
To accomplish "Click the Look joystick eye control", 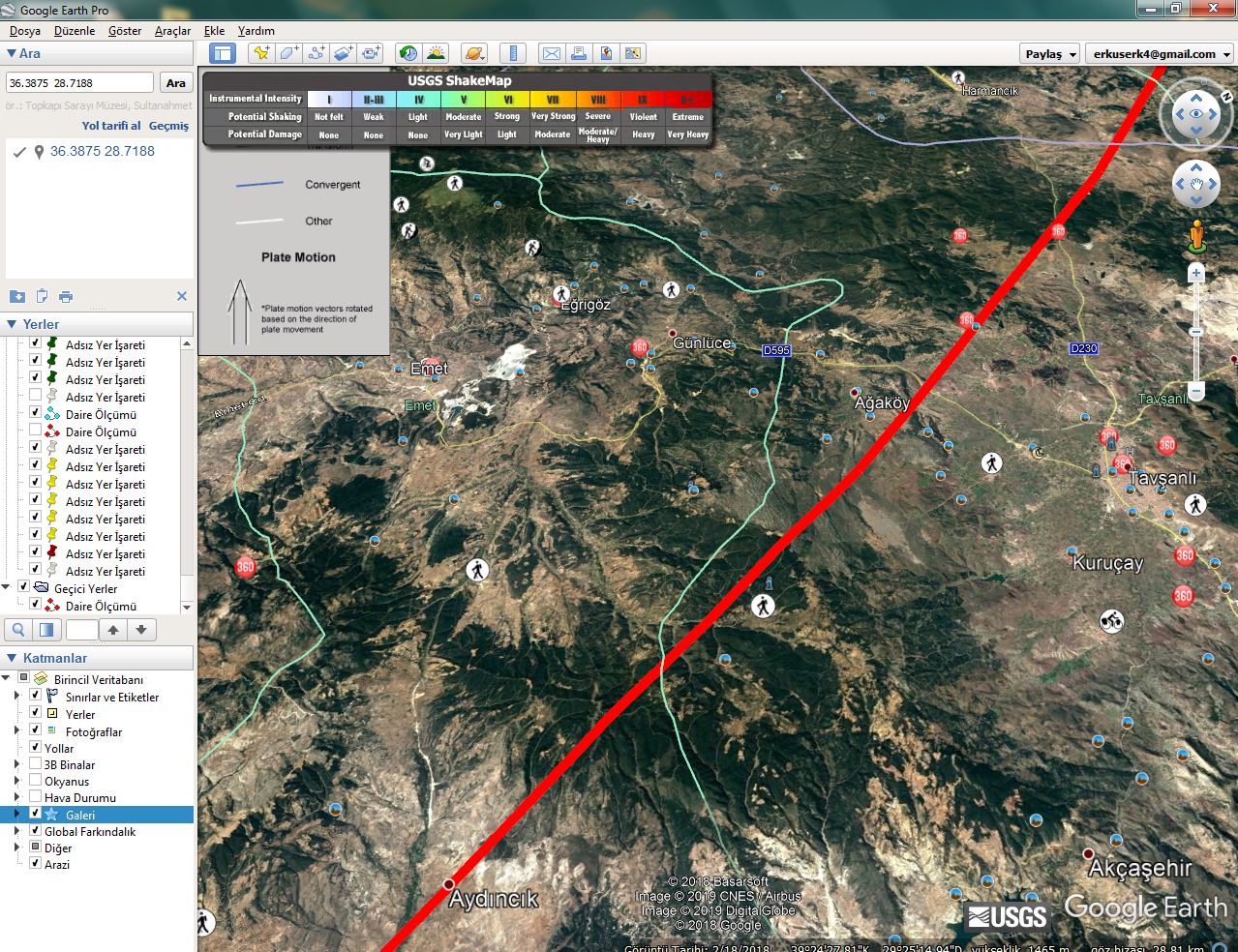I will click(1196, 114).
